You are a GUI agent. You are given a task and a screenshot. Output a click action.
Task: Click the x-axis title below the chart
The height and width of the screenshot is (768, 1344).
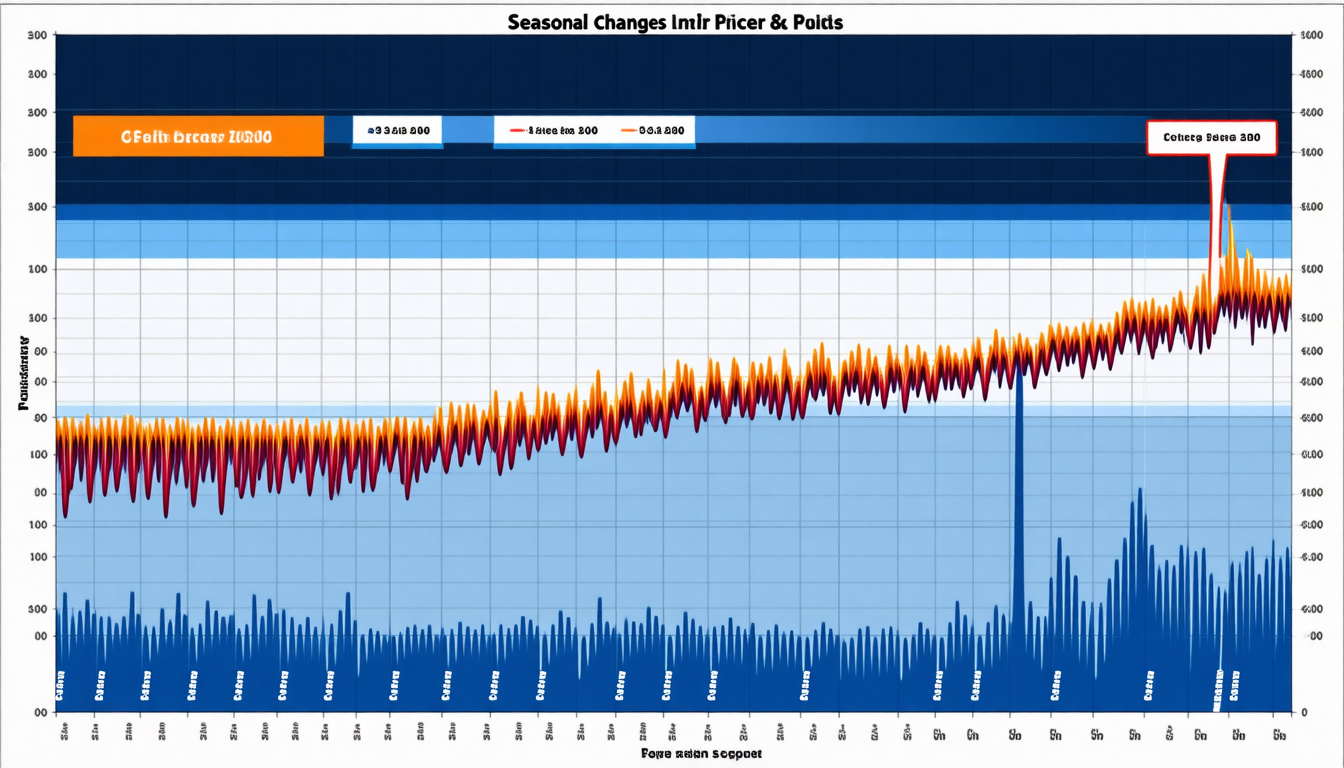click(701, 753)
